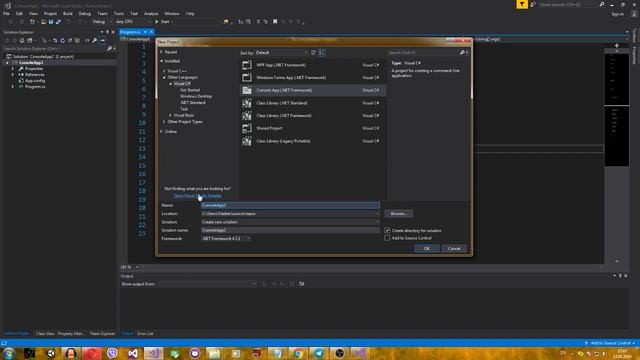Expand the Online node in dialog tree

click(162, 131)
